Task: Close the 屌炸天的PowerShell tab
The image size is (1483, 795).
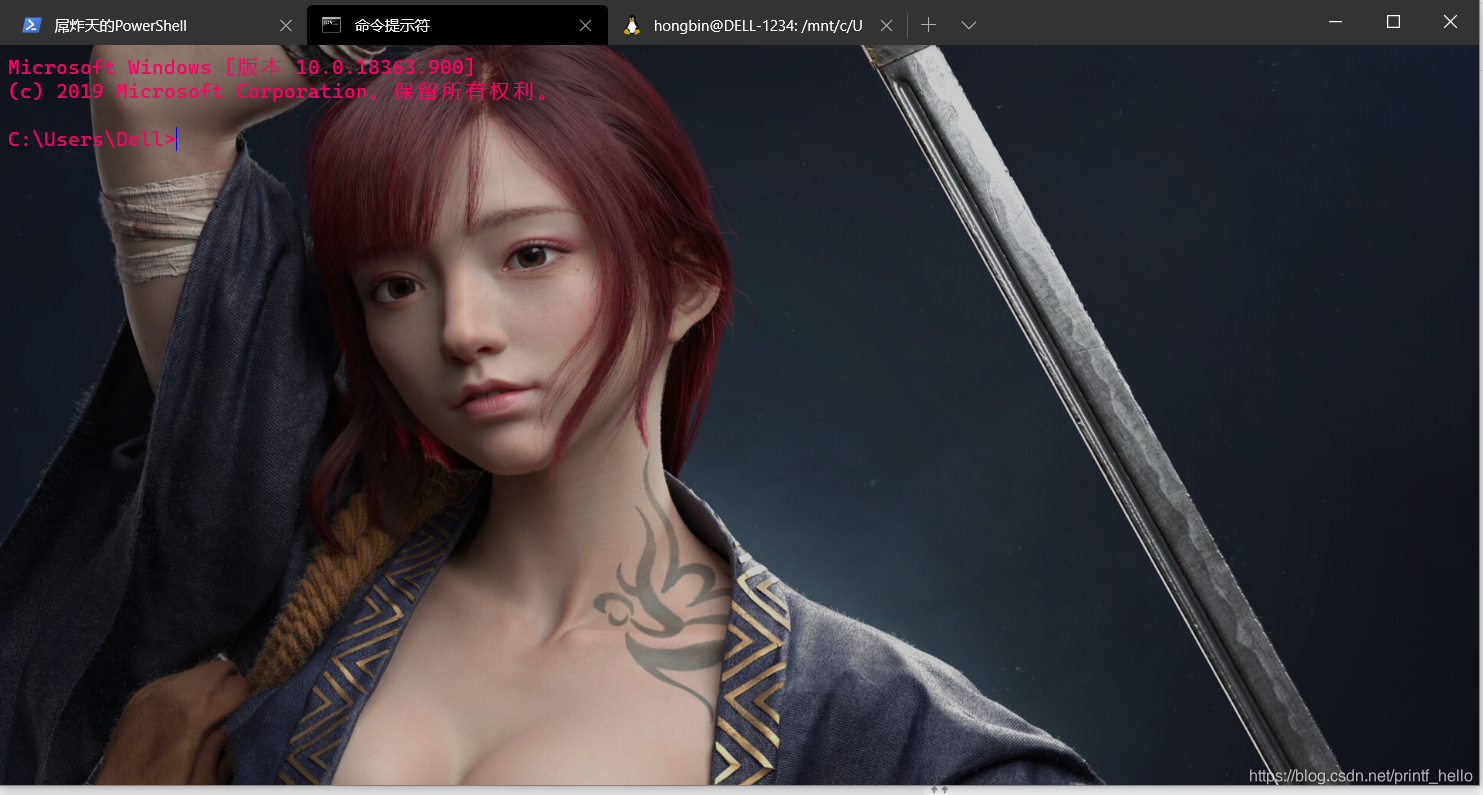Action: pyautogui.click(x=286, y=26)
